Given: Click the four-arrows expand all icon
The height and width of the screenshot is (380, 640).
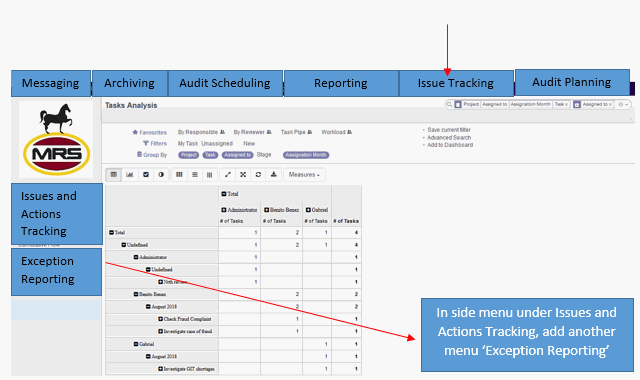Looking at the screenshot, I should point(243,175).
